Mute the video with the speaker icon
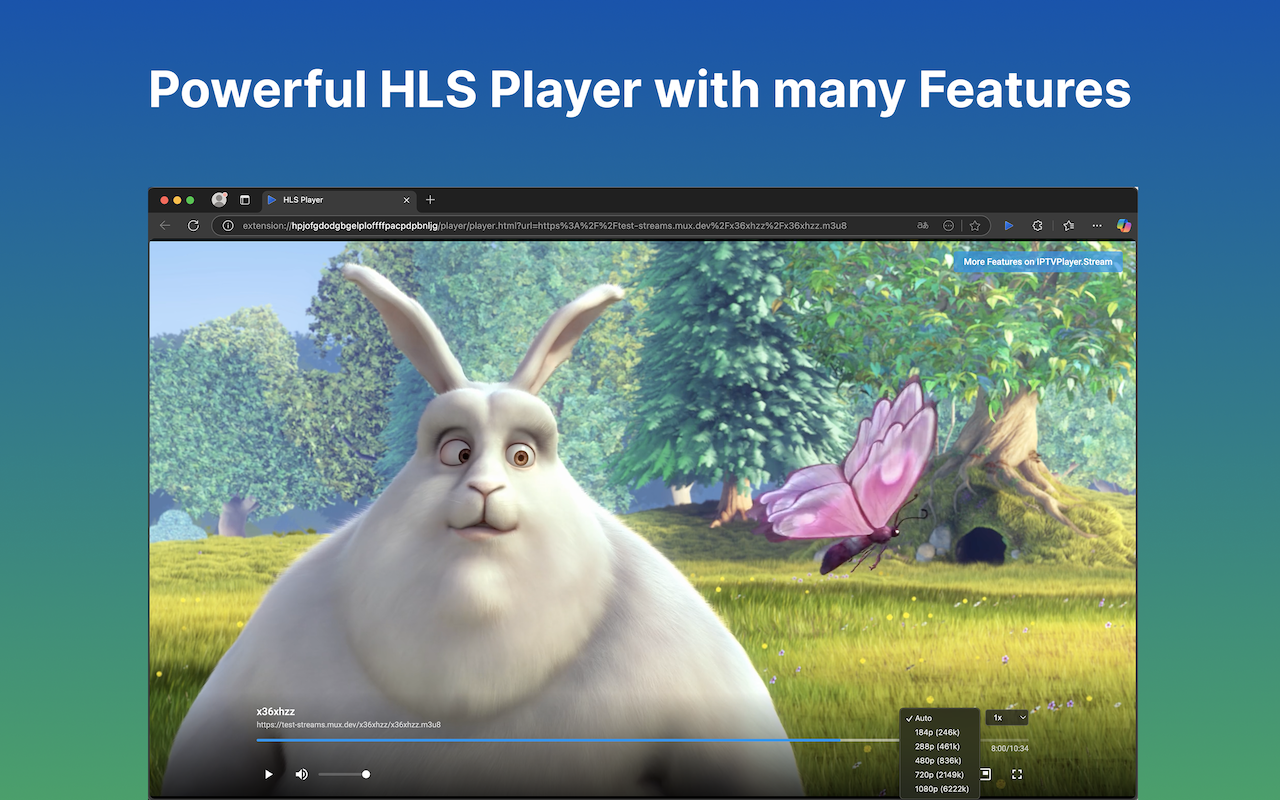 coord(301,774)
